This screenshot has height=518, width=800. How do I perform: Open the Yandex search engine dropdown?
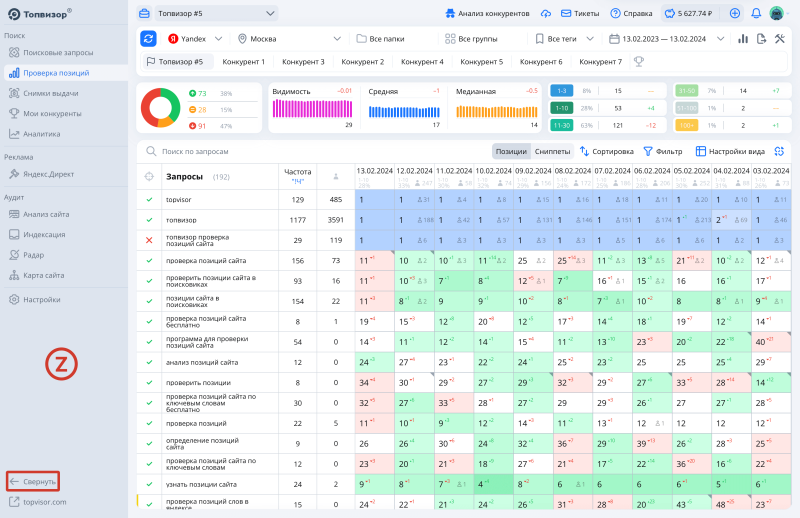194,38
